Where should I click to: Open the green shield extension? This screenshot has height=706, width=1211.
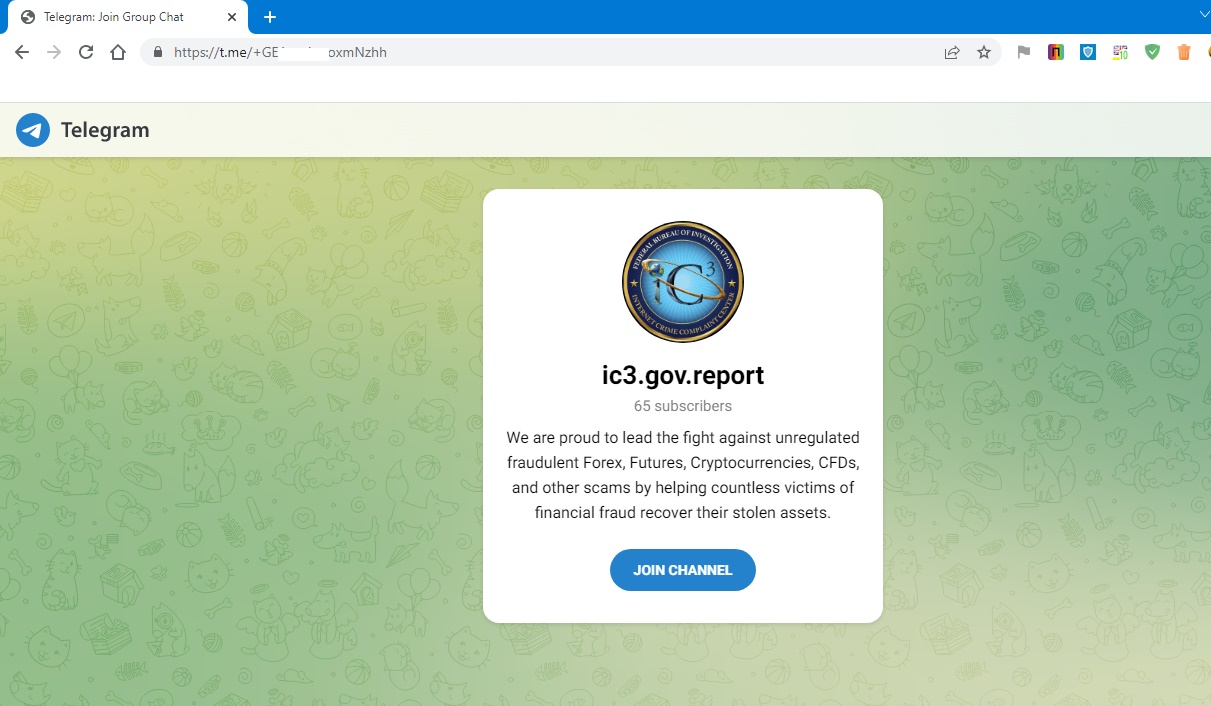(1152, 53)
